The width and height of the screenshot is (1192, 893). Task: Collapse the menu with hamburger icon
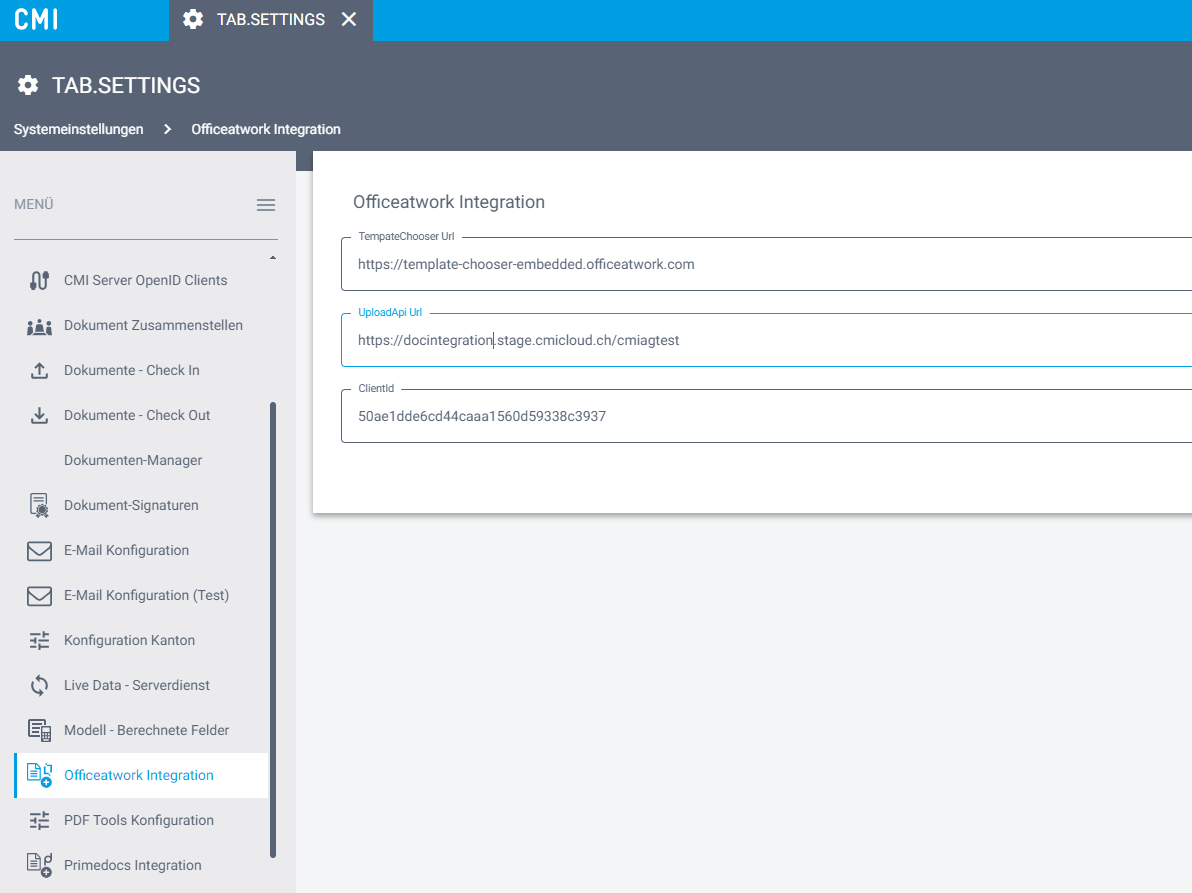coord(266,205)
